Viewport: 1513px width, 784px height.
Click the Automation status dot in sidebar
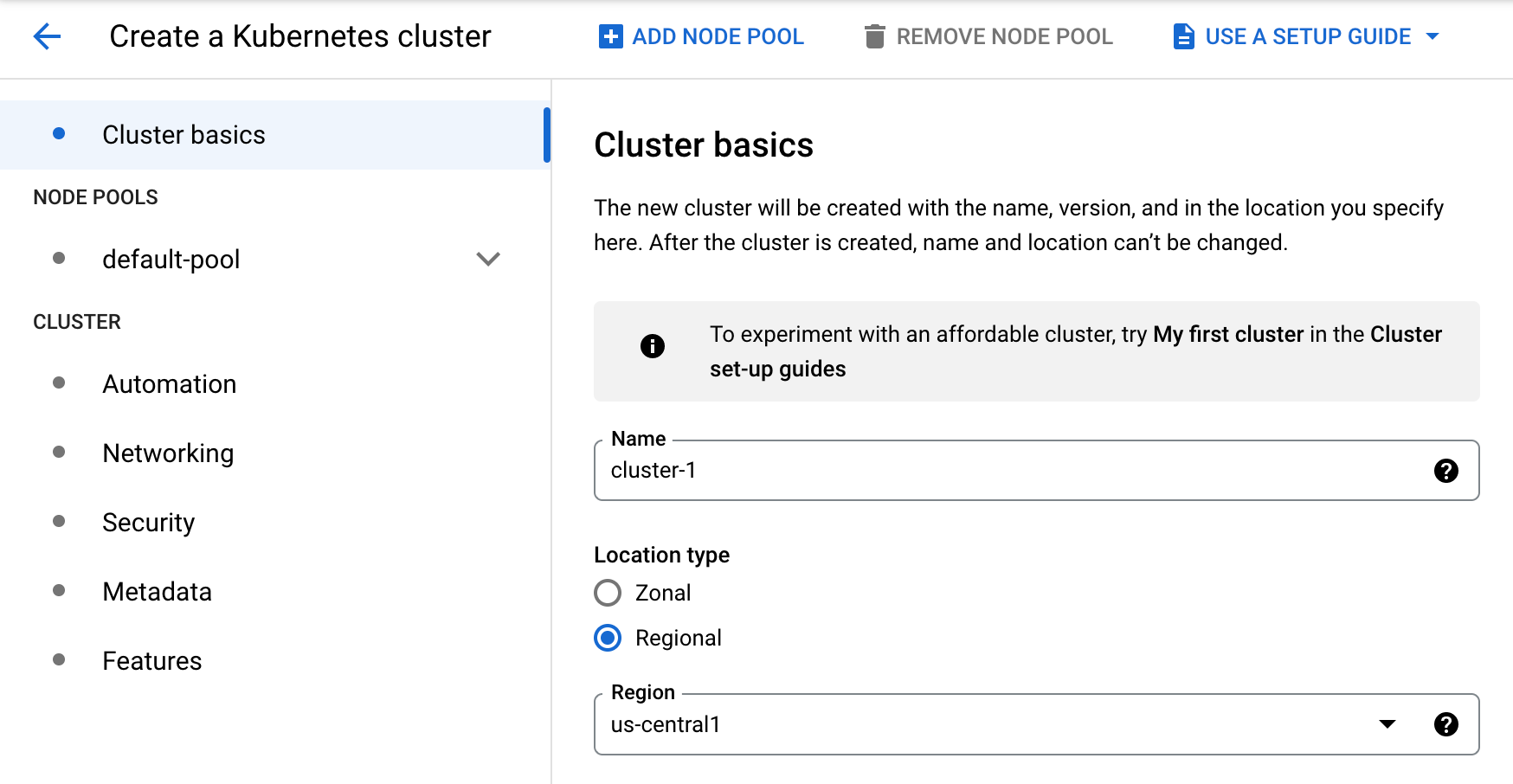60,382
